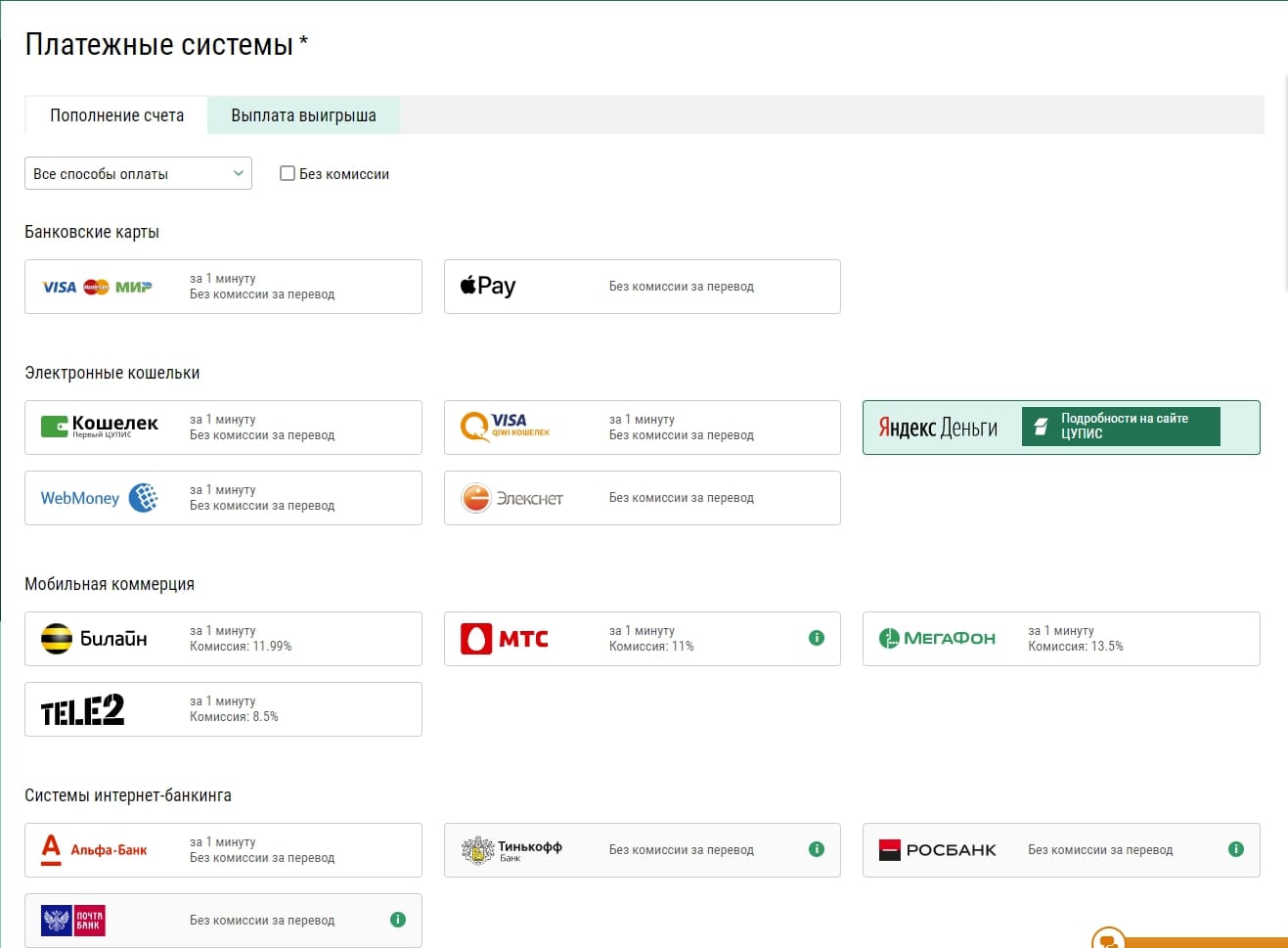Show info icon for Тинькофф

click(x=817, y=849)
